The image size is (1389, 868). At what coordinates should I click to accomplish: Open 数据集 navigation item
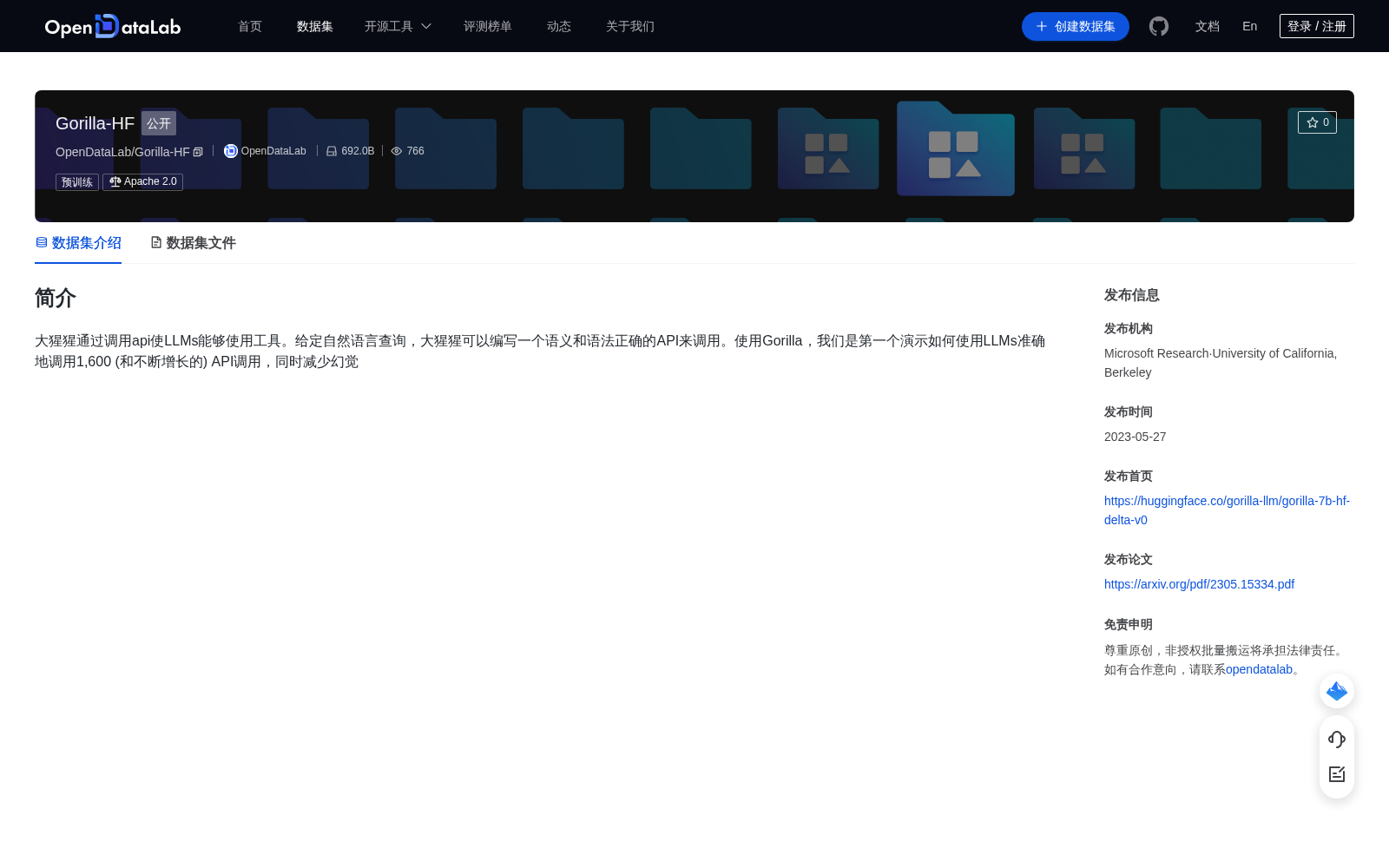[x=315, y=26]
